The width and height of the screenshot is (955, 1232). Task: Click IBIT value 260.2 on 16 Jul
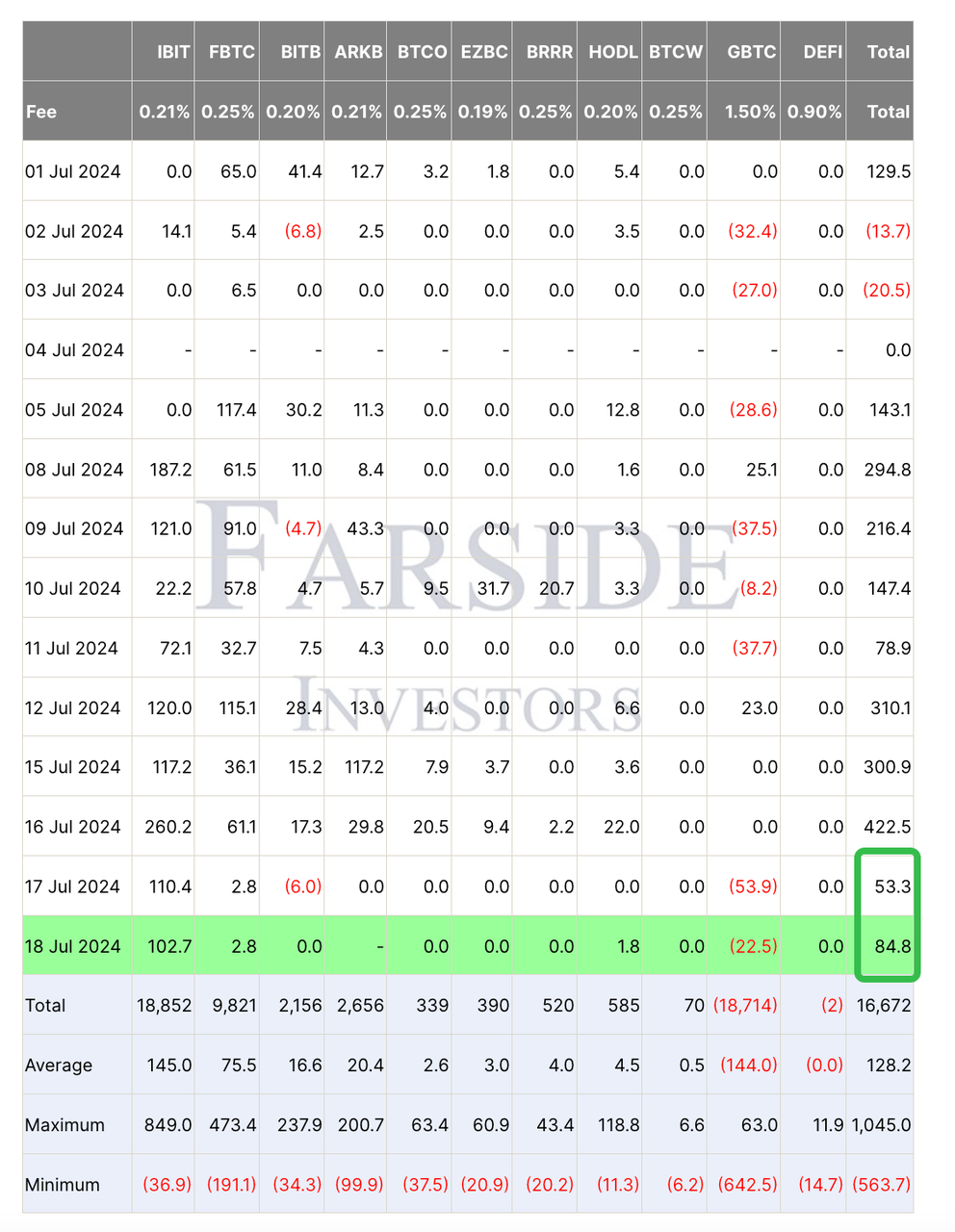point(168,827)
